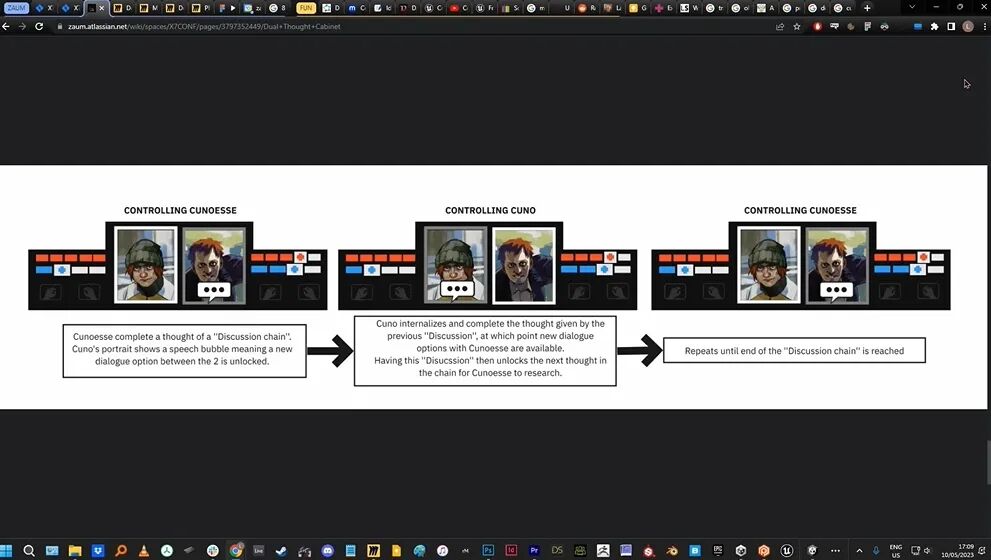
Task: Launch Blender from the taskbar
Action: click(x=672, y=551)
